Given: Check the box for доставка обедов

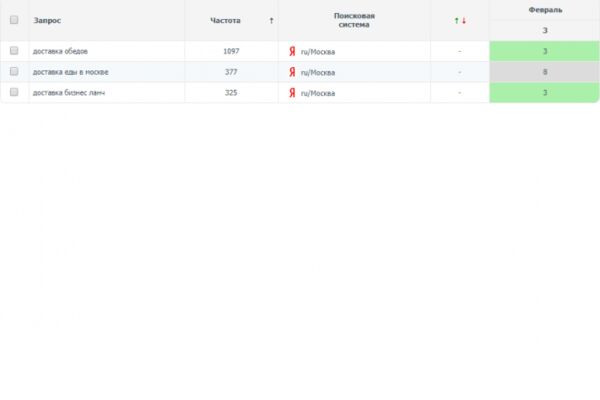Looking at the screenshot, I should click(x=14, y=51).
